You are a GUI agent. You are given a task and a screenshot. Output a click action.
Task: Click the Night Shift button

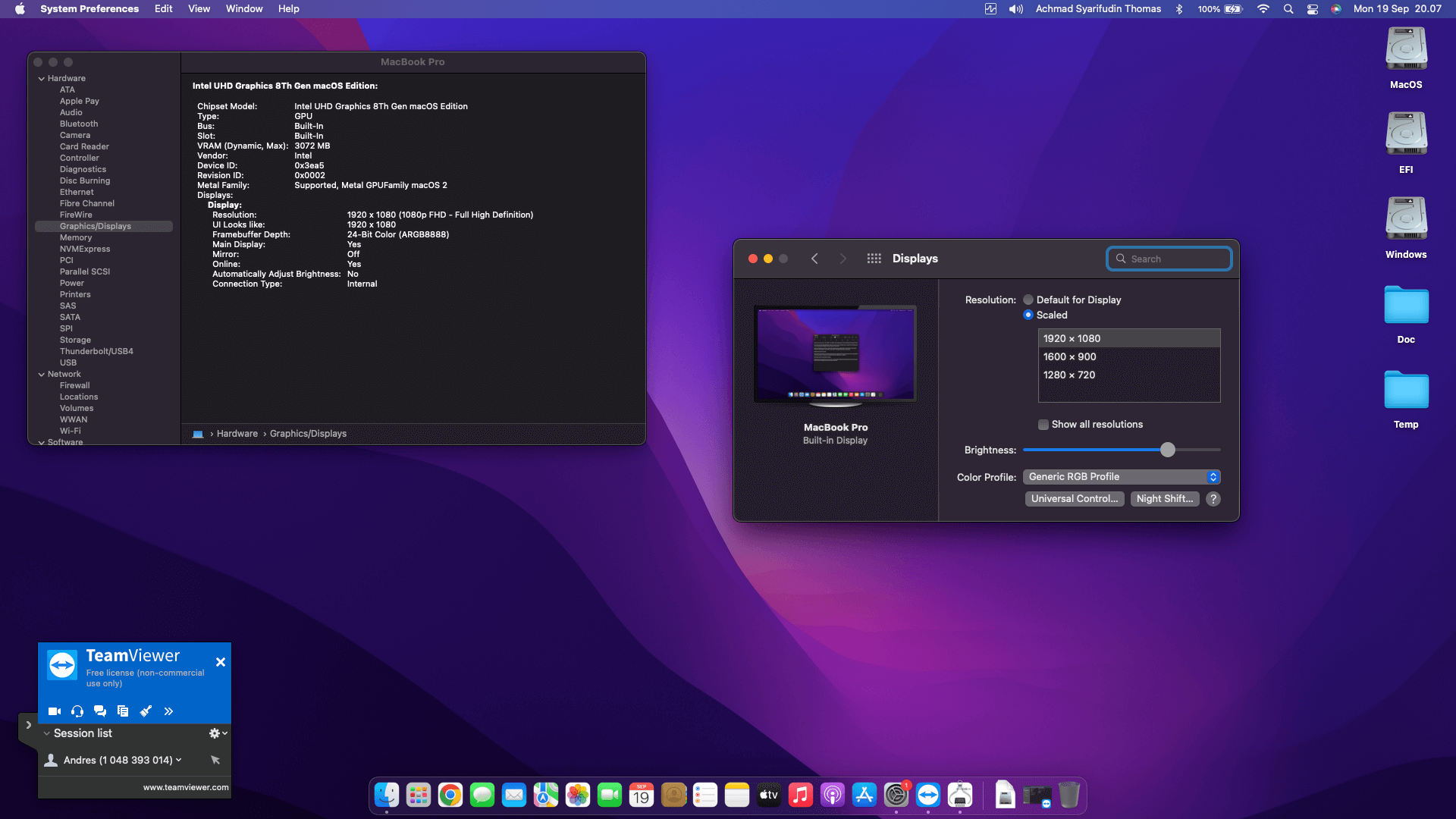coord(1164,499)
